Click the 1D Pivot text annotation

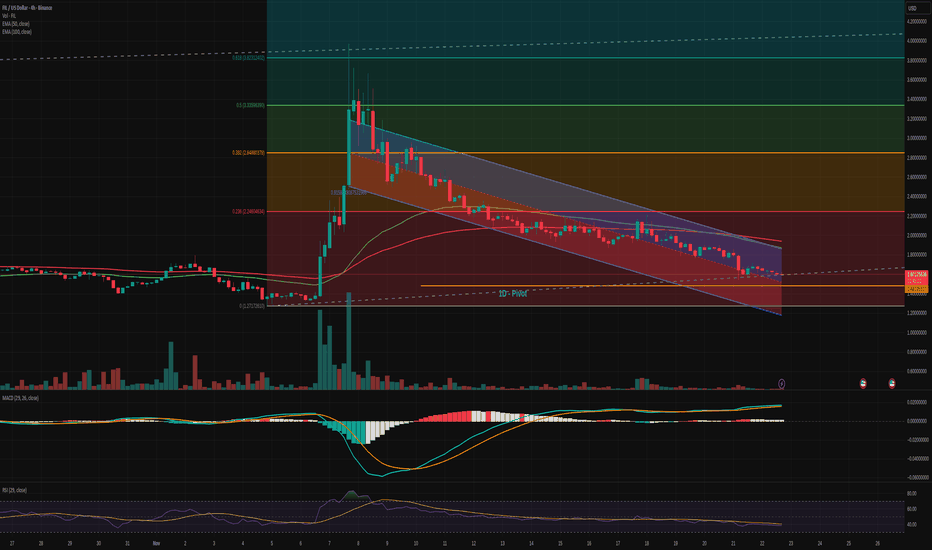coord(512,293)
